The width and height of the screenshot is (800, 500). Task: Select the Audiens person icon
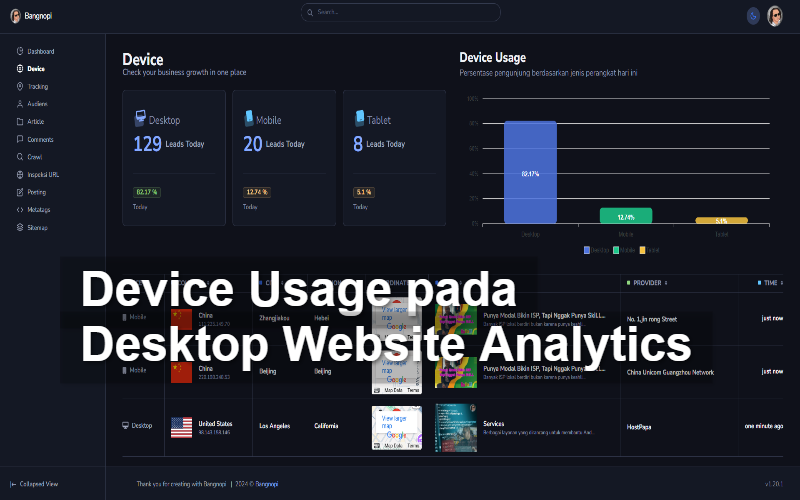[20, 104]
